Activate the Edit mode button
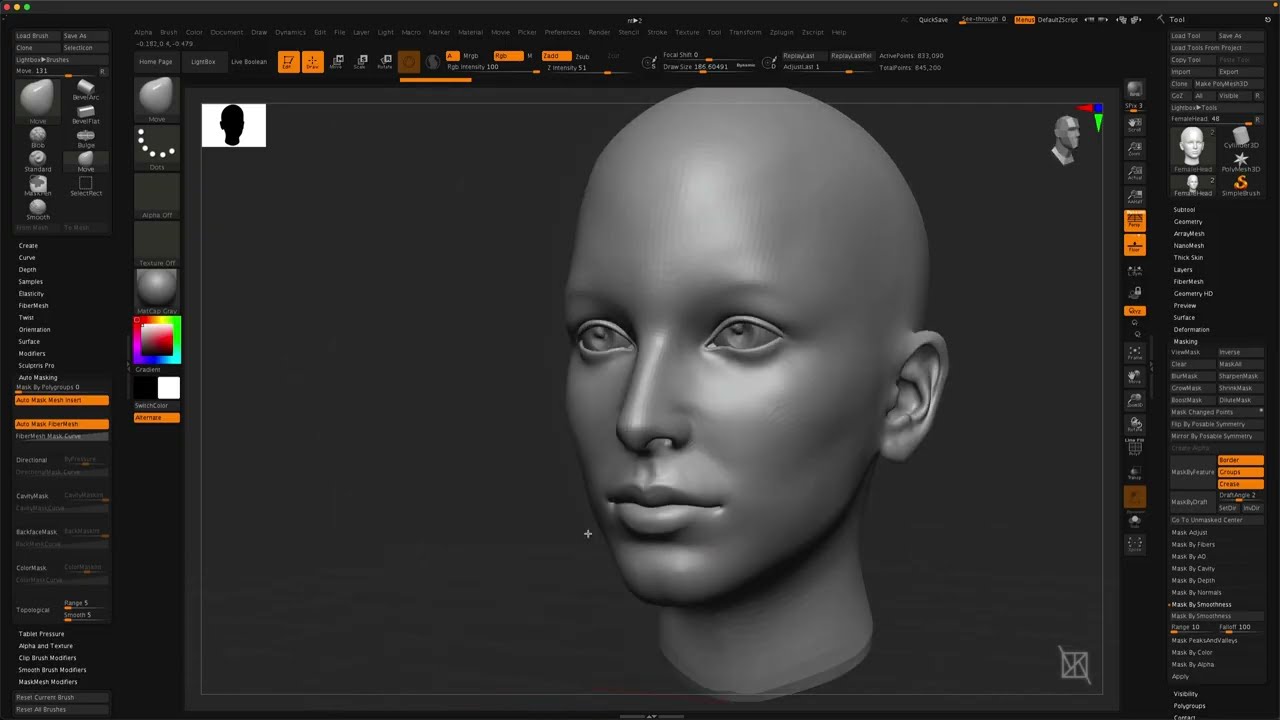 tap(288, 62)
